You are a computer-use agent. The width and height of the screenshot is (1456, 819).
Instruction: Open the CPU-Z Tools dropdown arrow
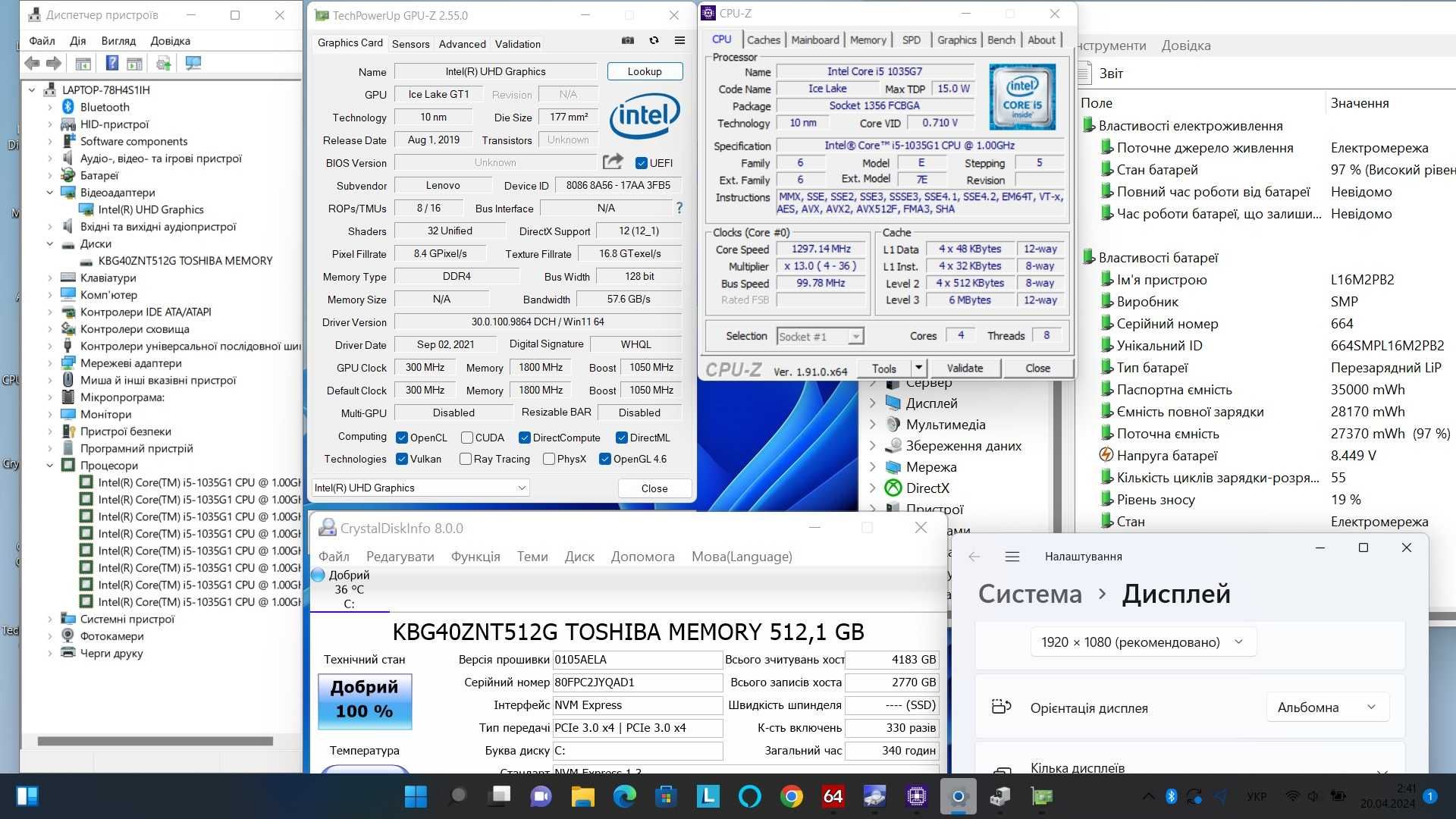pyautogui.click(x=918, y=368)
